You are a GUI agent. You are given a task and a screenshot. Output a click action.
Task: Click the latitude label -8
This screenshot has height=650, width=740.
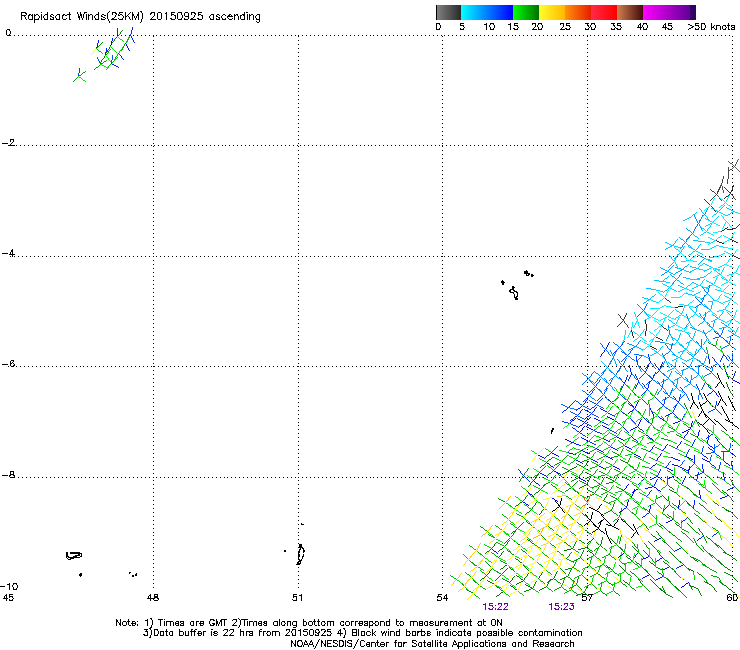[8, 475]
